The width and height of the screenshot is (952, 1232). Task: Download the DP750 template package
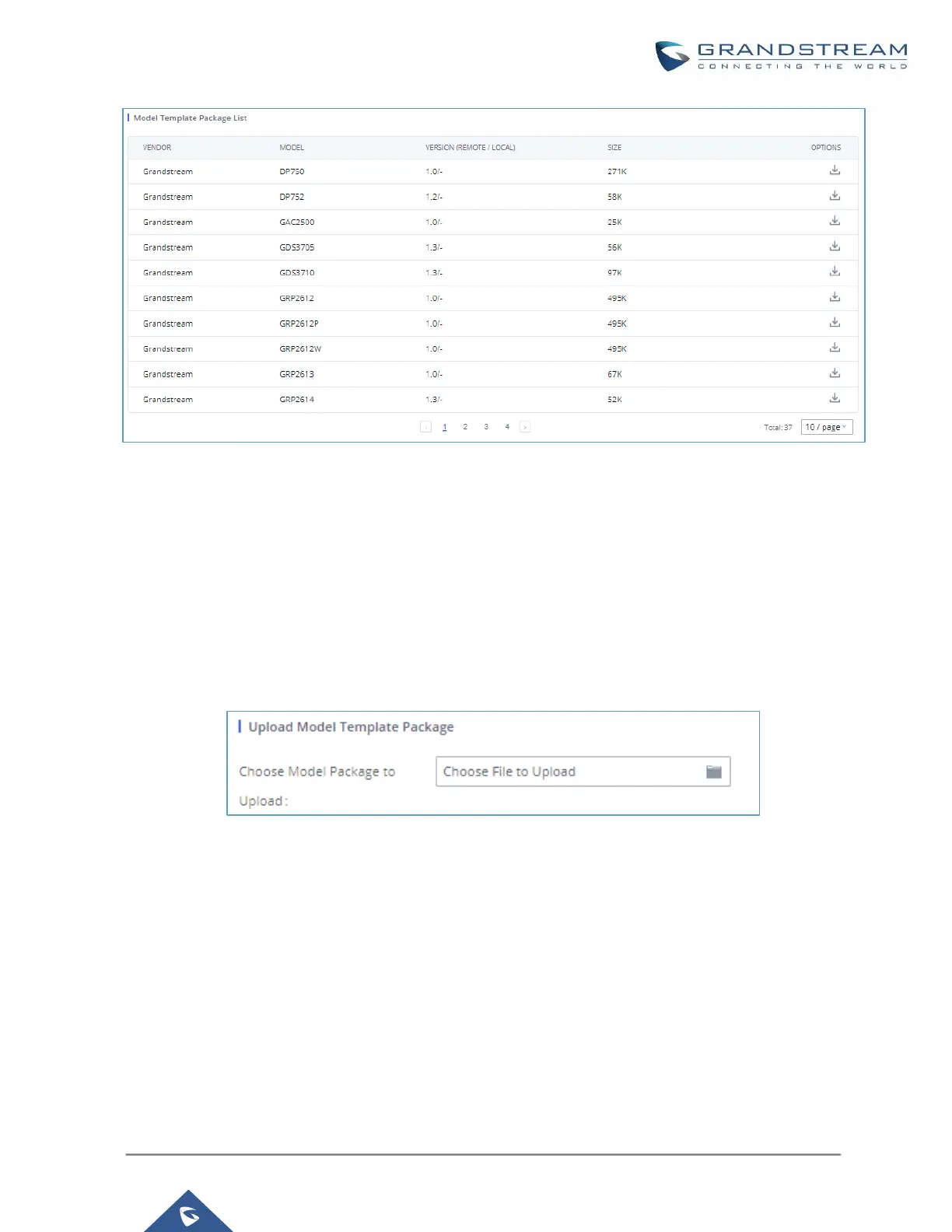coord(835,170)
